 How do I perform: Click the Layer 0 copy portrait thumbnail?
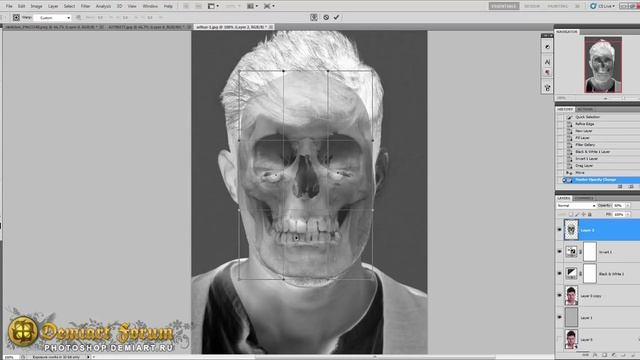(571, 296)
